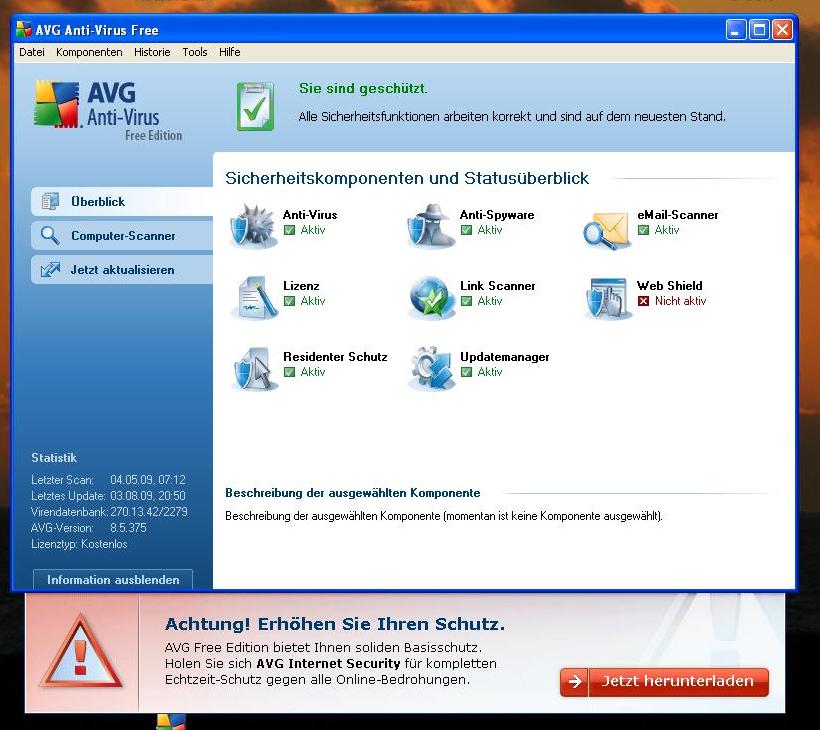Click the AVG icon in title bar
This screenshot has height=730, width=820.
(x=24, y=30)
